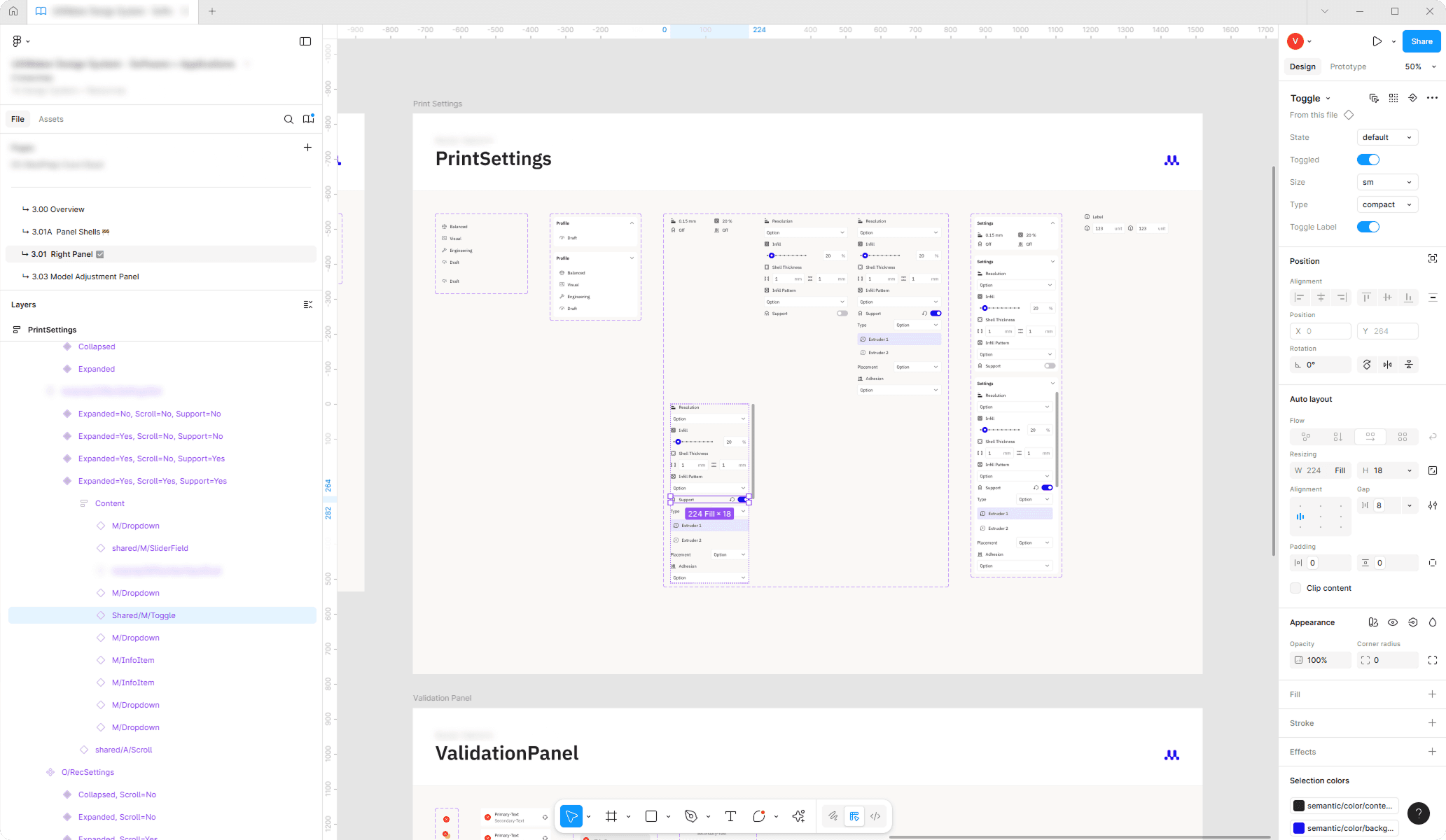The image size is (1446, 840).
Task: Click the semantic/color/backg blue swatch
Action: pos(1299,828)
